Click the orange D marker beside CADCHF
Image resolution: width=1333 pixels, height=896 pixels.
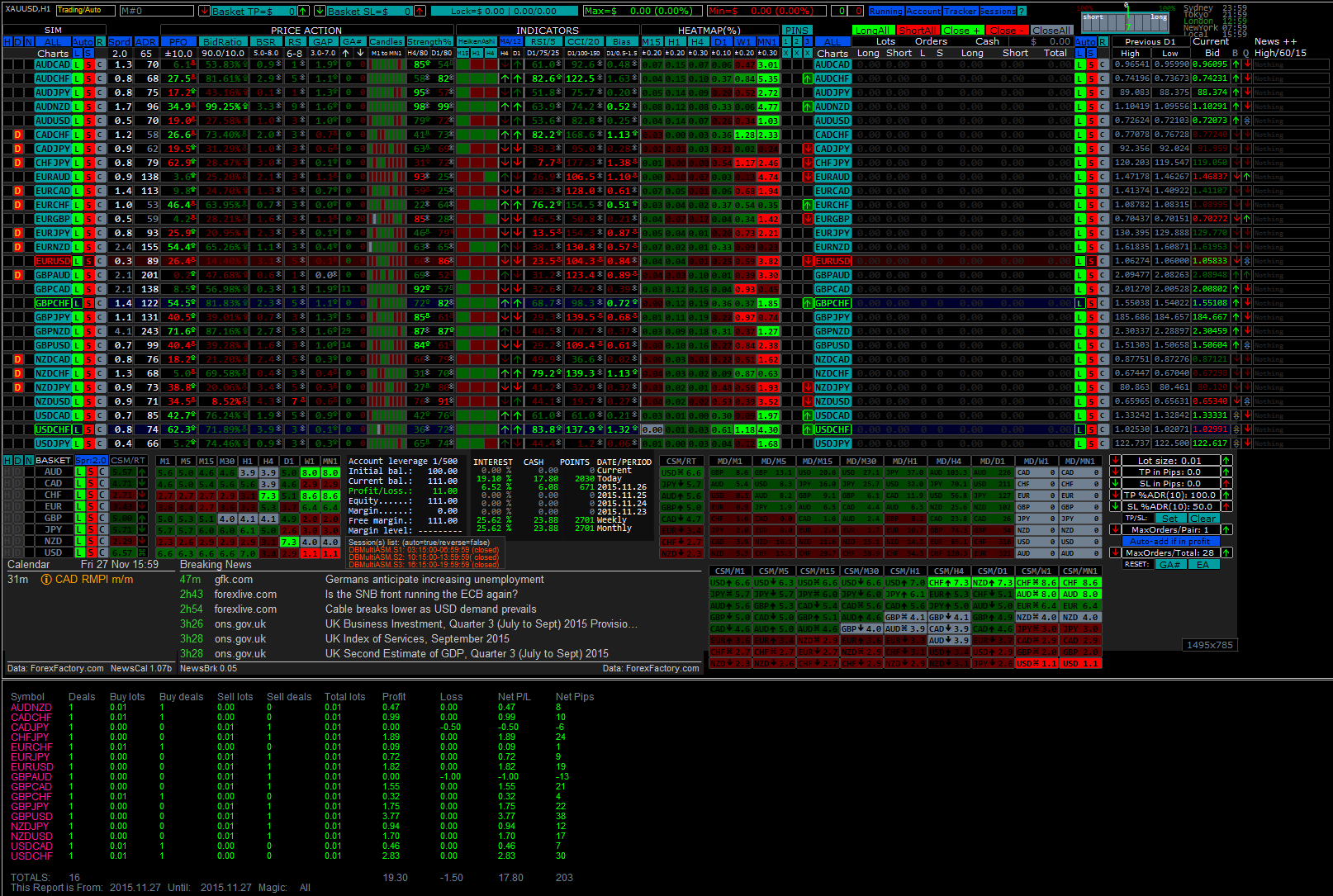(x=18, y=135)
